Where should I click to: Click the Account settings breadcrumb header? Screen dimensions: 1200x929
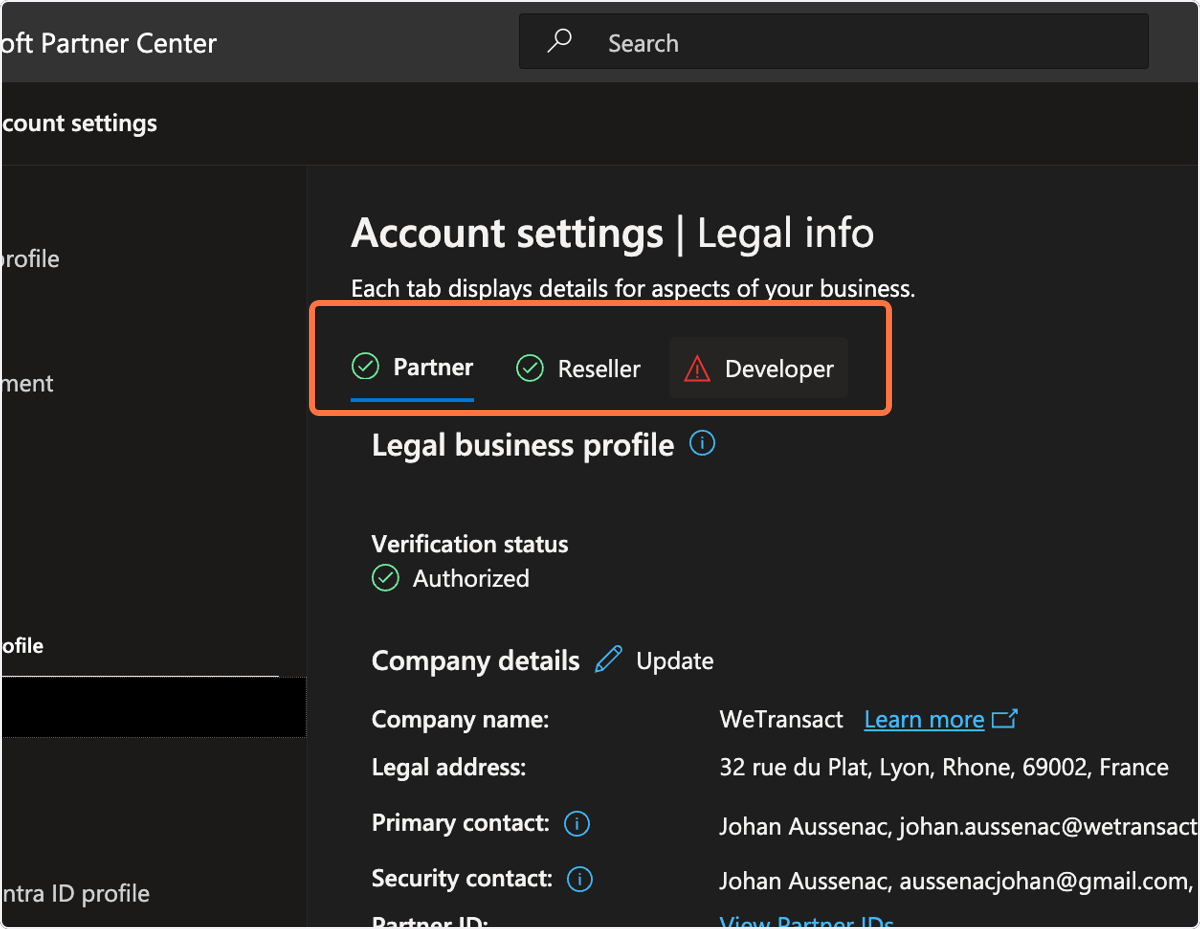[x=79, y=123]
